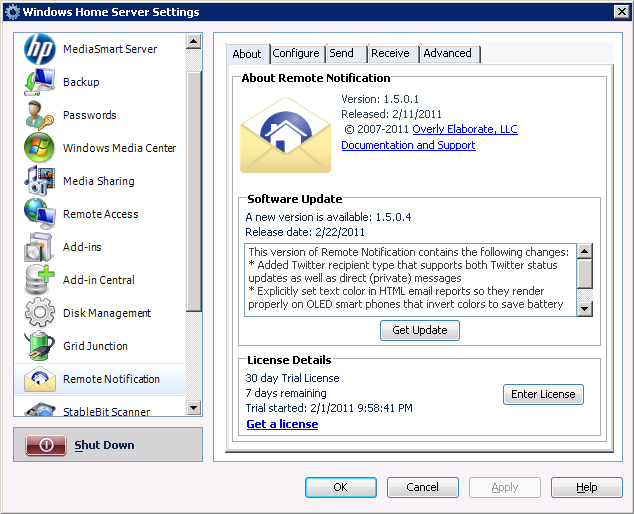Screen dimensions: 634x514
Task: Click the Passwords user-key icon
Action: point(39,115)
